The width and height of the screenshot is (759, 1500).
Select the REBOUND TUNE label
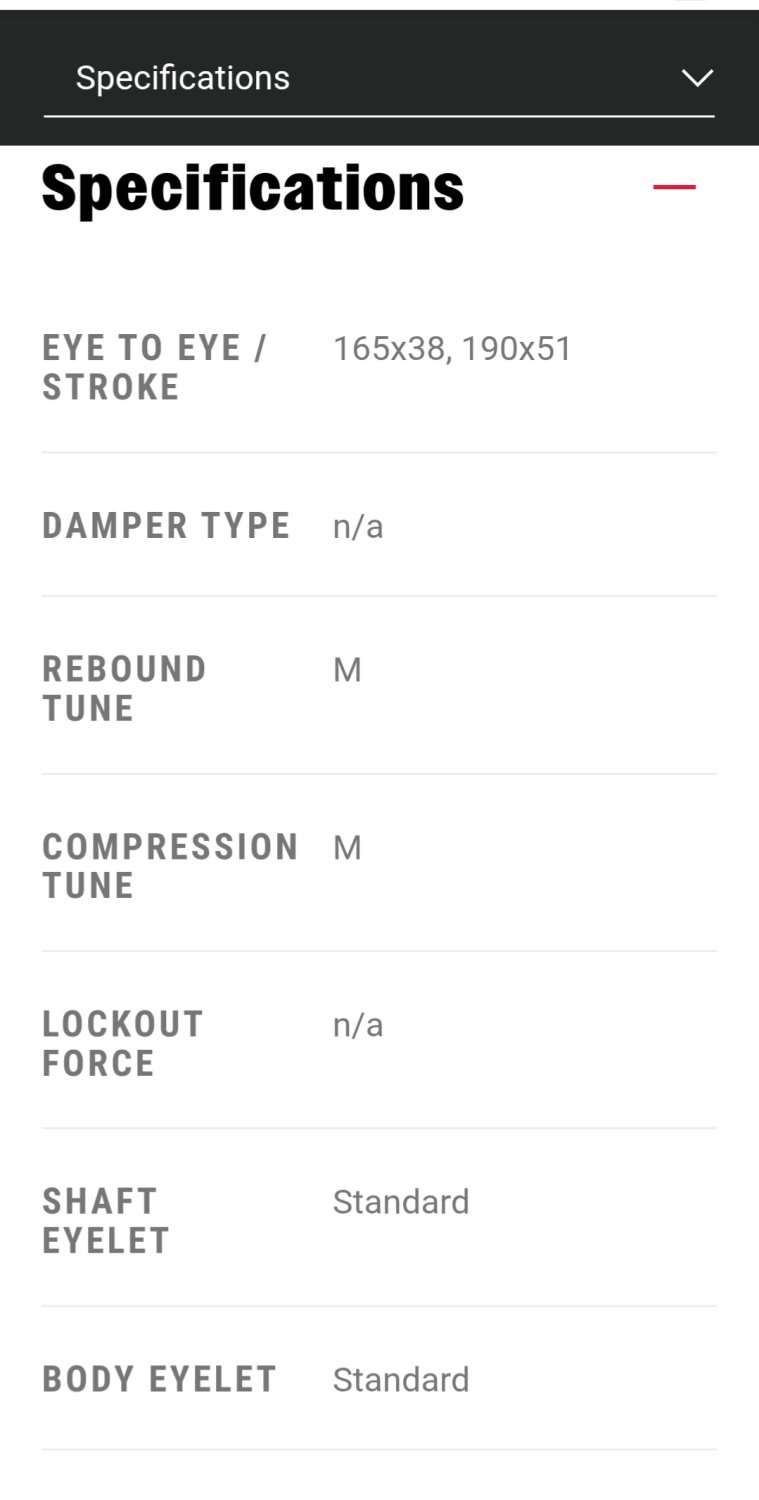point(124,688)
